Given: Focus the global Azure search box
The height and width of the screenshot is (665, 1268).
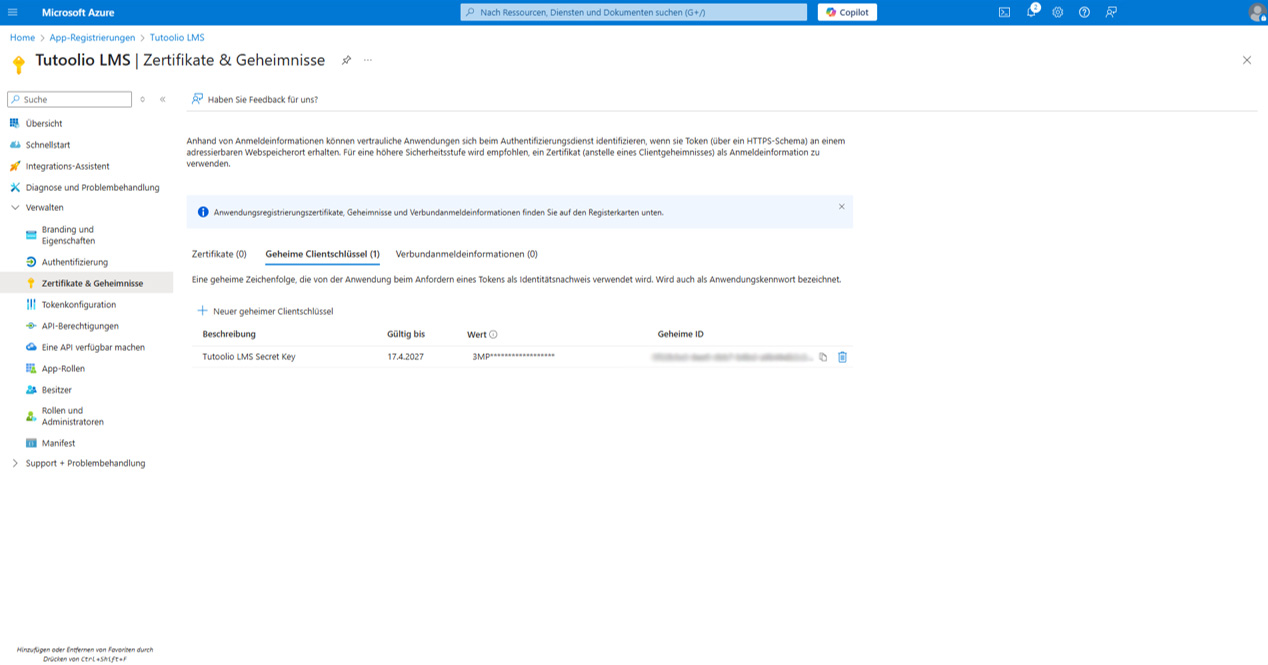Looking at the screenshot, I should (x=633, y=12).
